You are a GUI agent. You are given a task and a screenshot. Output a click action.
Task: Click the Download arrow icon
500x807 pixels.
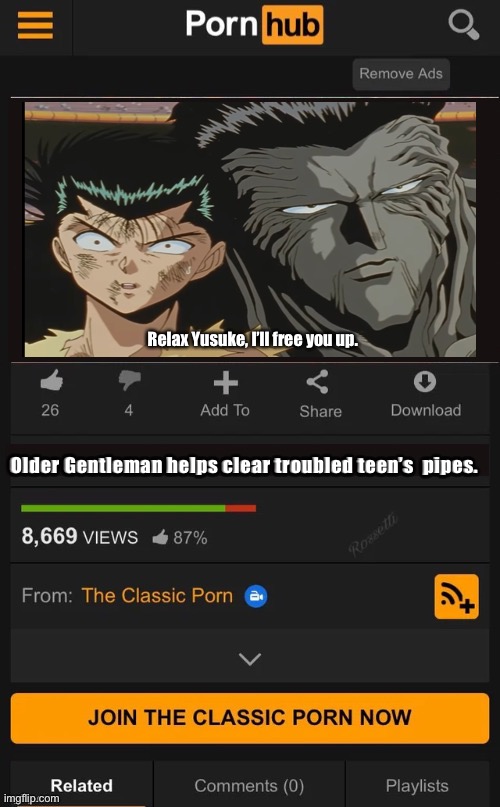(425, 382)
